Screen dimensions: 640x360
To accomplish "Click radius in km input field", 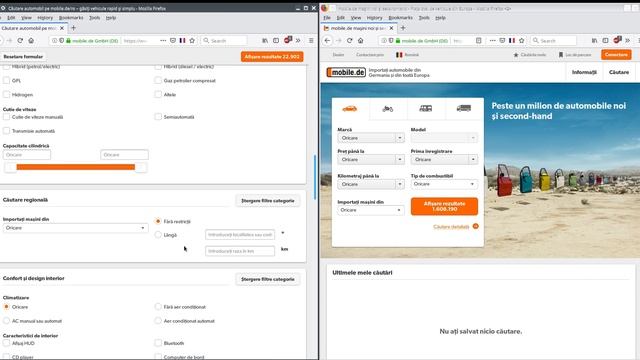I will 240,251.
